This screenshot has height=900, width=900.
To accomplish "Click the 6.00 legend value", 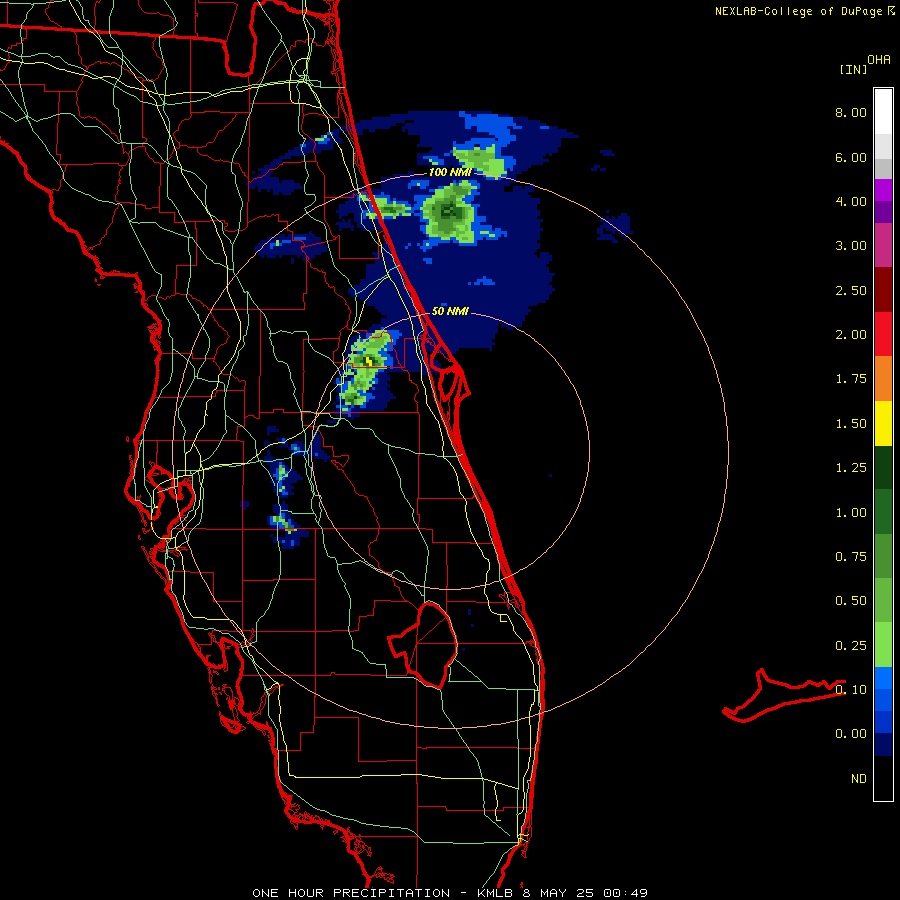I will click(x=851, y=157).
